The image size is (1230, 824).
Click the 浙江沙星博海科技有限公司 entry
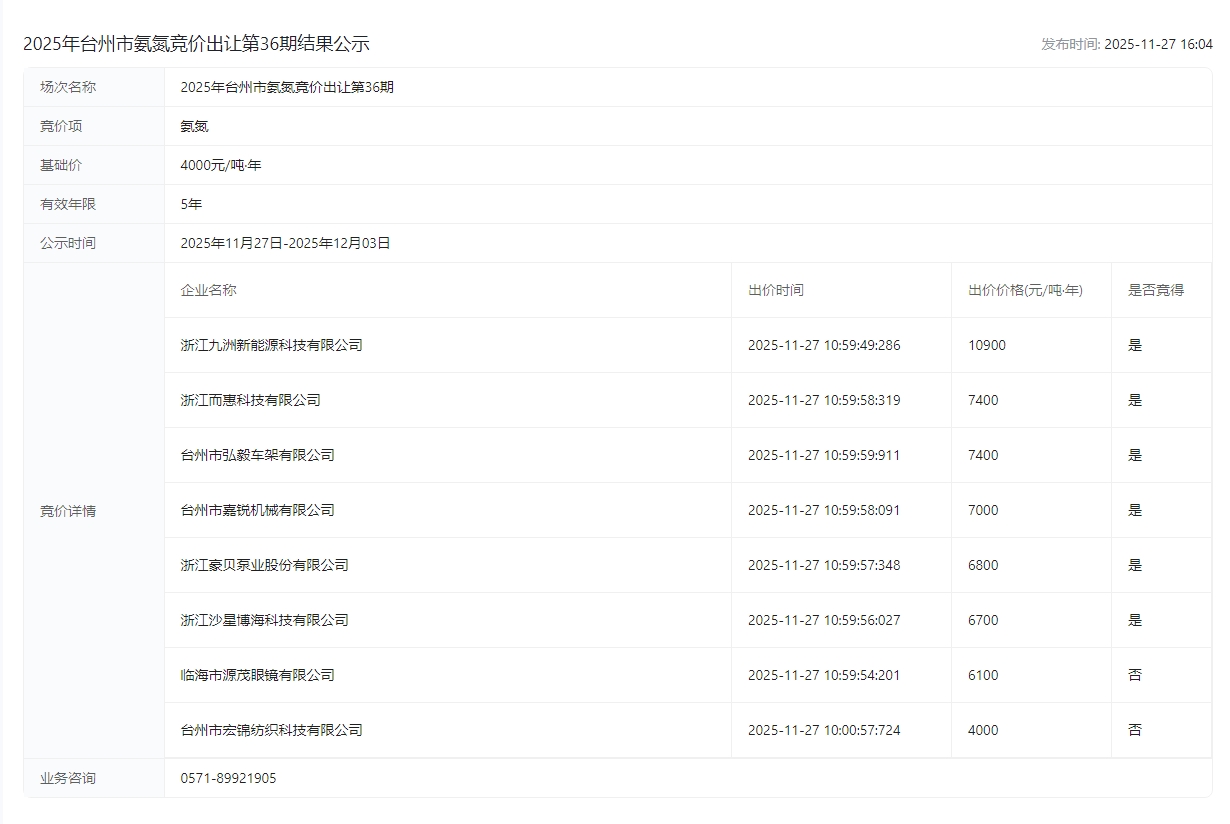click(264, 620)
